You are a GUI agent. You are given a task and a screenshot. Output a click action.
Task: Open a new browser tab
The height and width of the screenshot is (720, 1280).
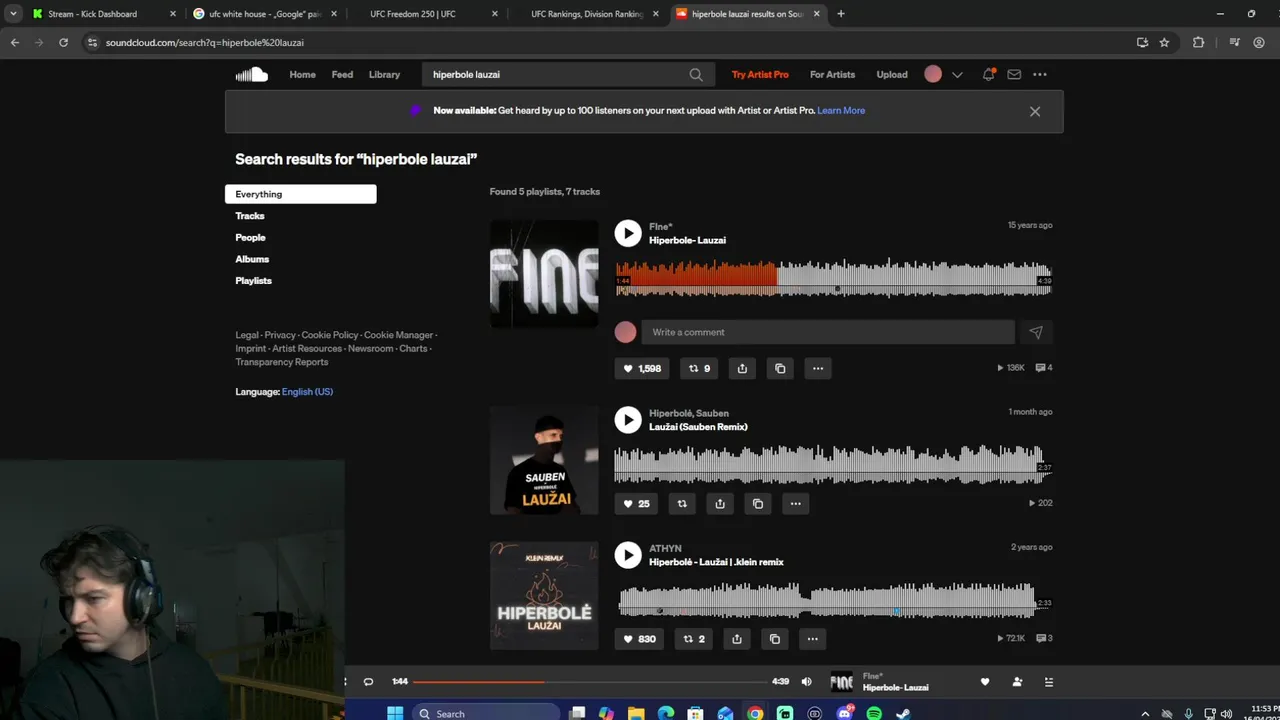841,14
